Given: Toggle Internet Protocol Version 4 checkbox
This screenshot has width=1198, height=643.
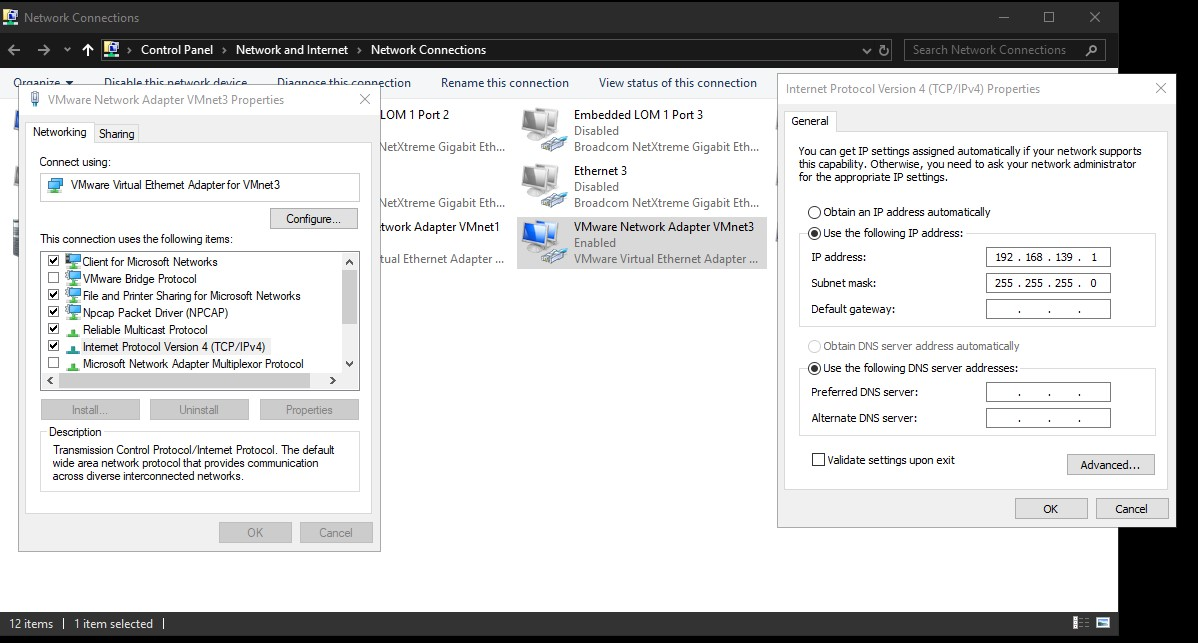Looking at the screenshot, I should coord(53,346).
